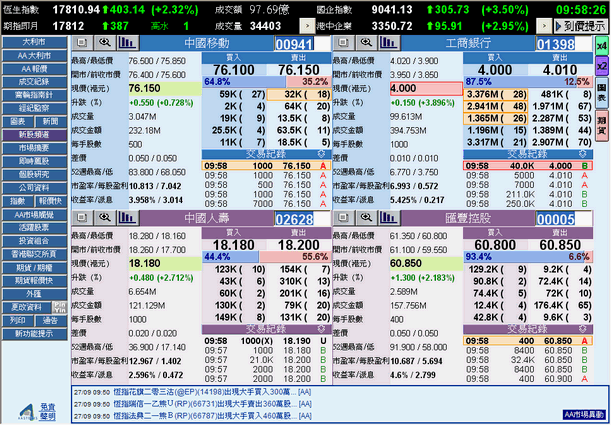This screenshot has width=611, height=425.
Task: Click the 64.8% / 35.2% bid-ask ratio bar
Action: click(x=267, y=82)
